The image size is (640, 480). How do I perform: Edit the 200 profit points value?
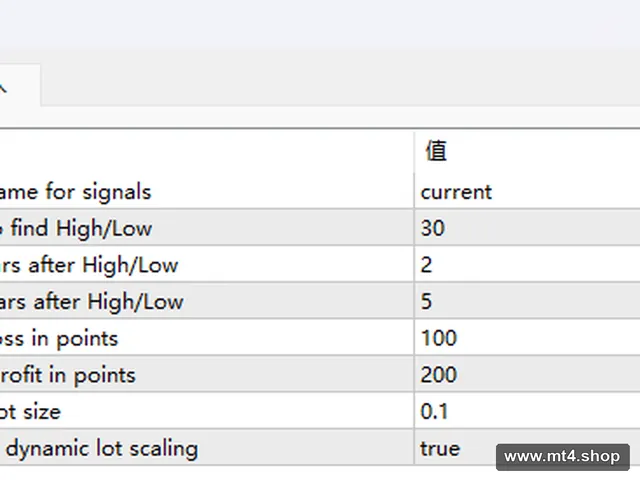click(527, 375)
